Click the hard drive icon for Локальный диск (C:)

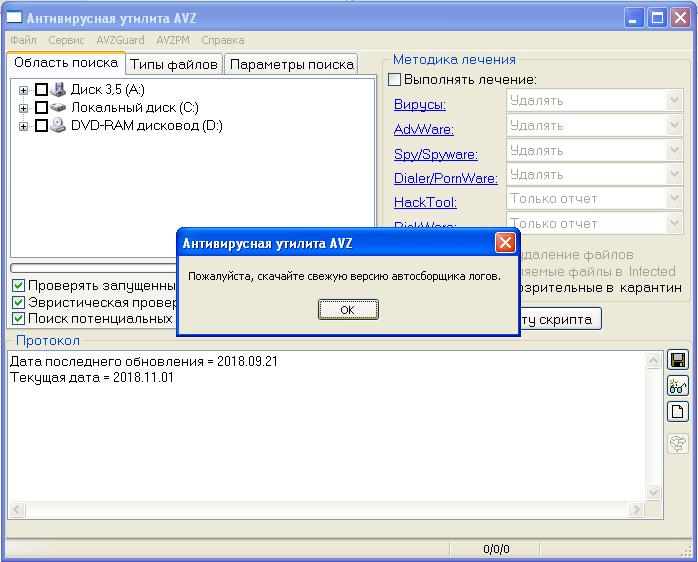pyautogui.click(x=58, y=107)
